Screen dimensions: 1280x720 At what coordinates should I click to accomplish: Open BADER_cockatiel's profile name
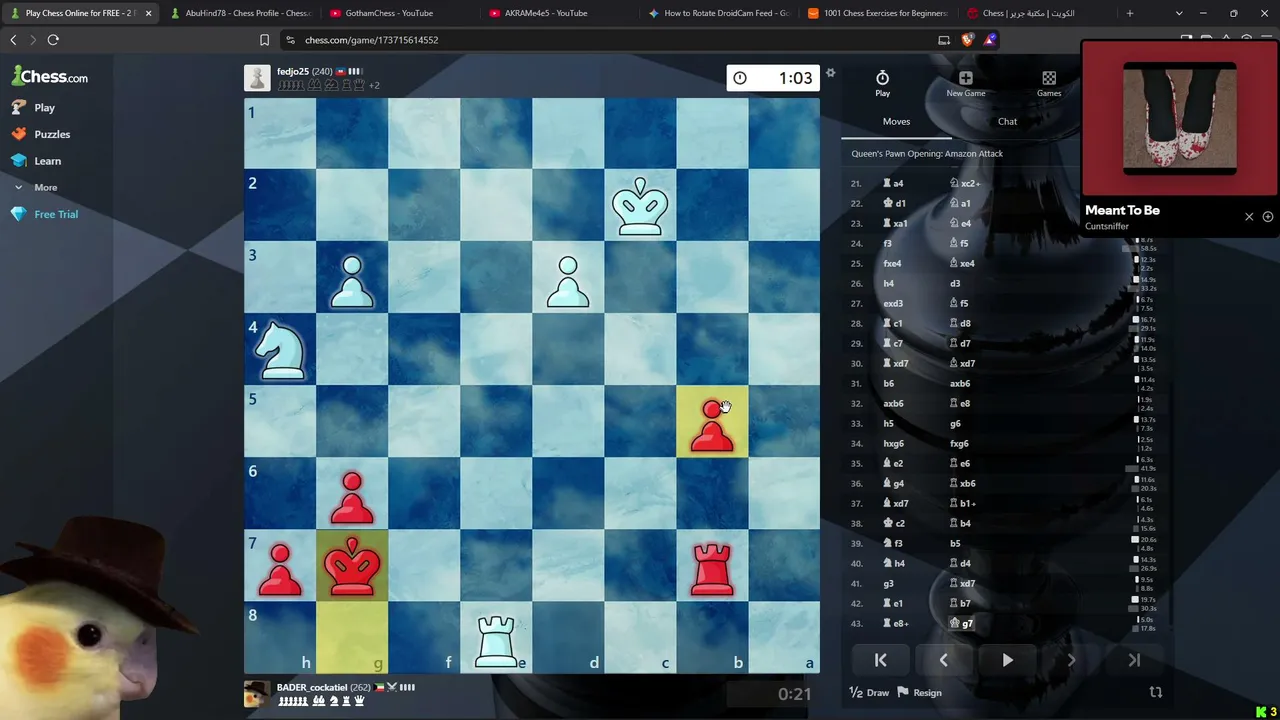[312, 687]
